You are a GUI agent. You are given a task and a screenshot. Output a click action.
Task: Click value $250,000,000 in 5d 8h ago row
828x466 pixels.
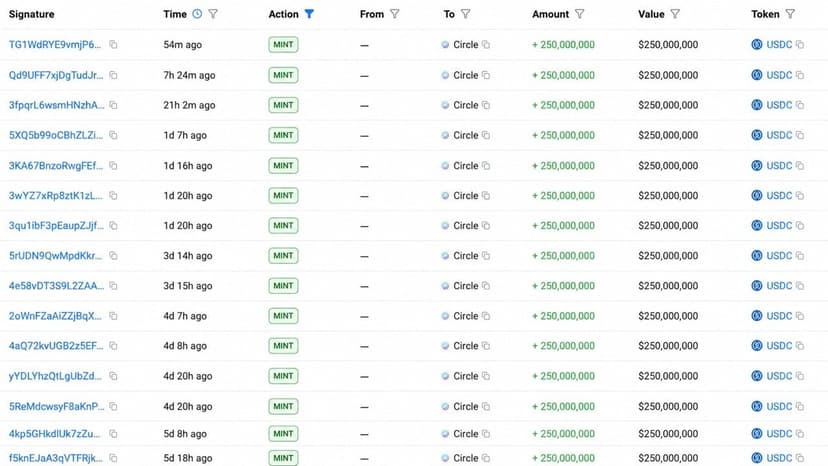[668, 434]
